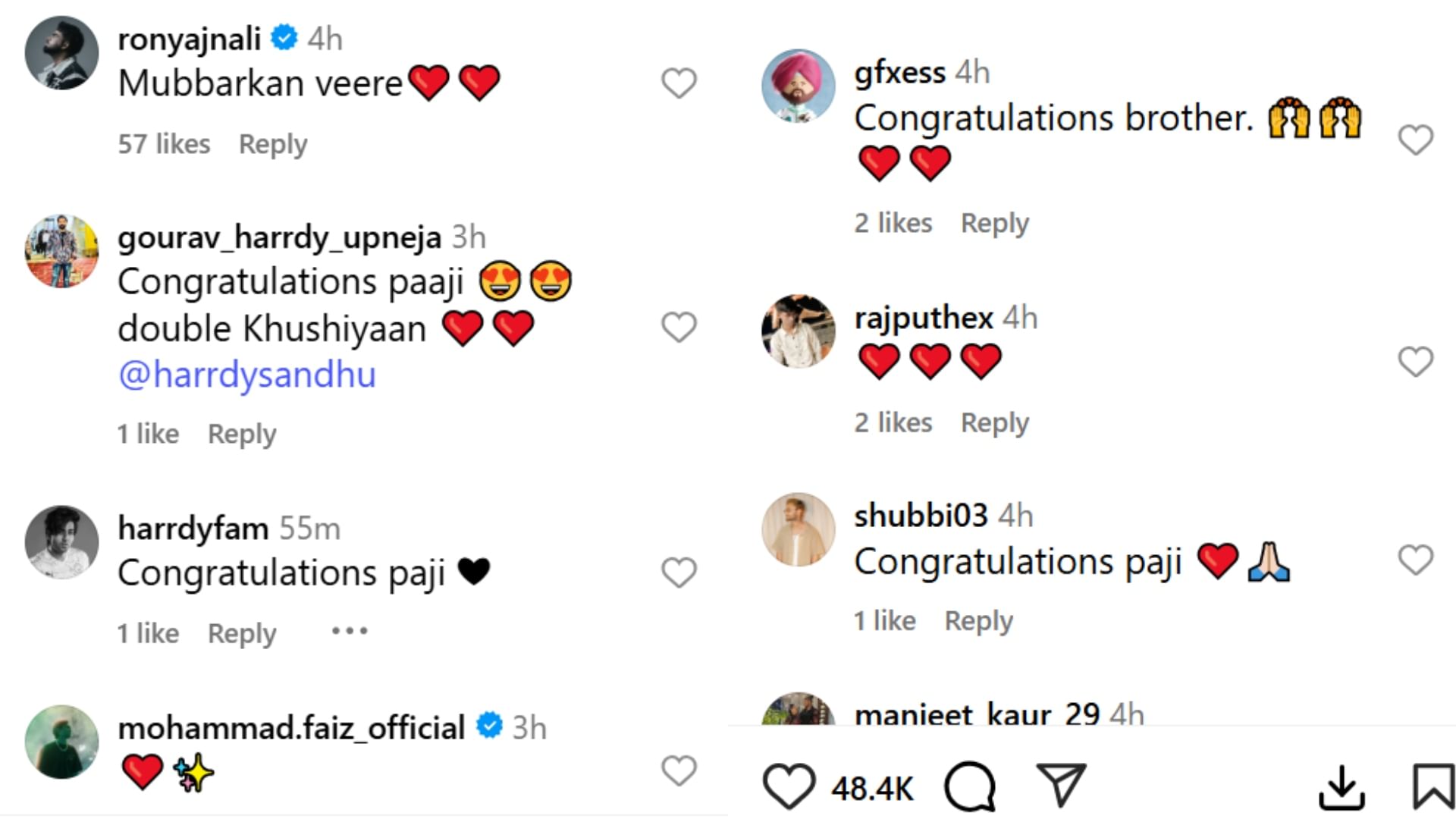This screenshot has height=819, width=1456.
Task: Open gfxess's turbaned avatar
Action: tap(799, 86)
